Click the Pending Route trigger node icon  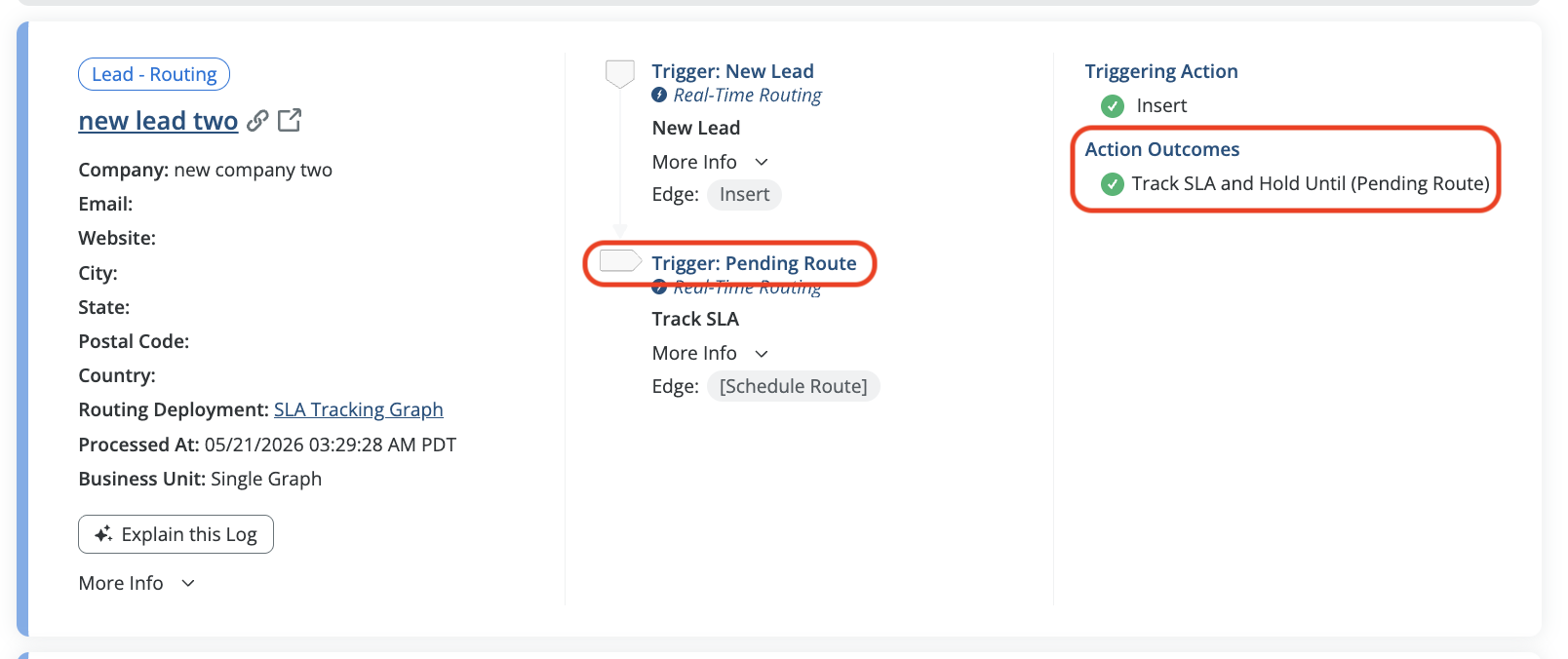tap(620, 260)
